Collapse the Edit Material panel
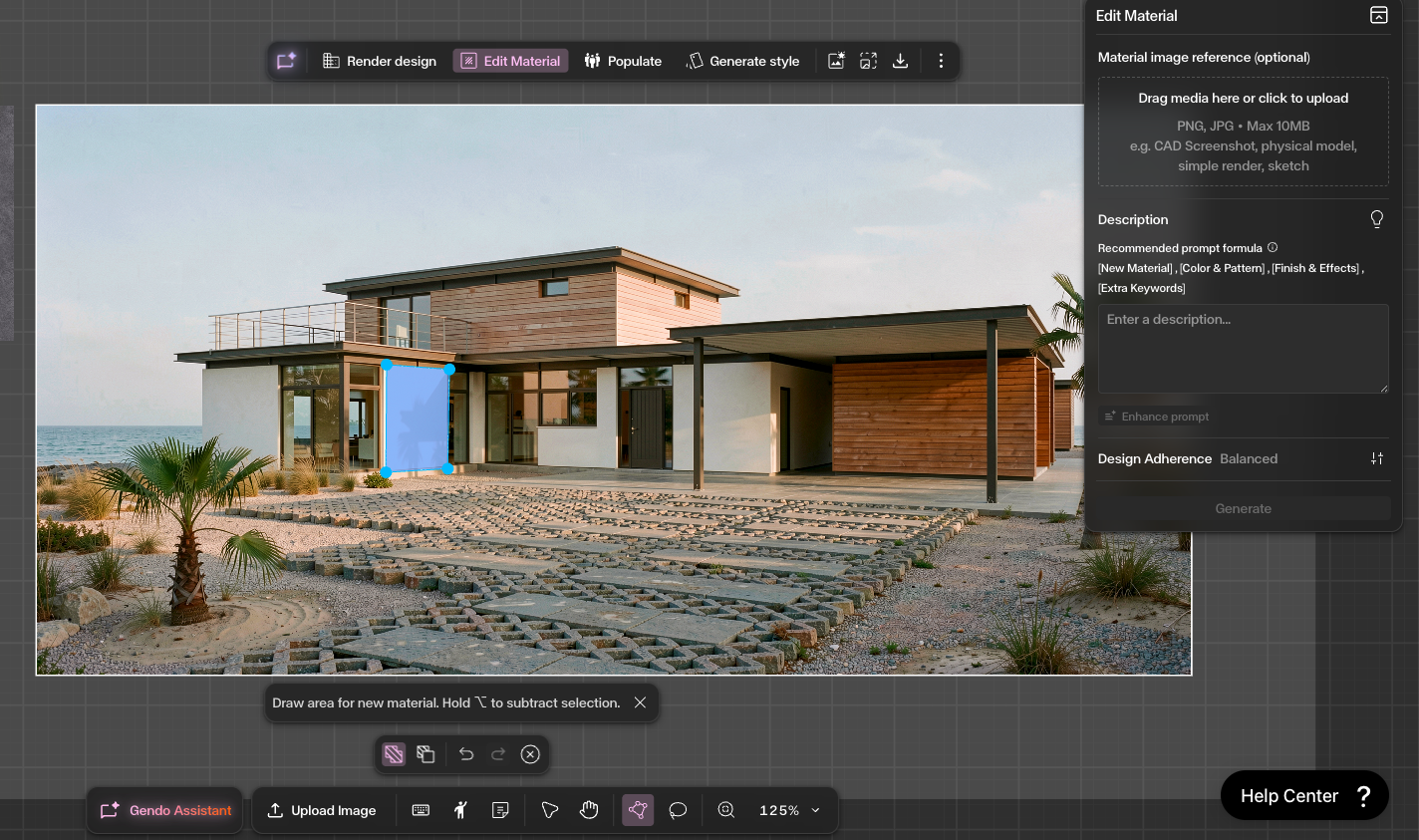The width and height of the screenshot is (1419, 840). [1378, 15]
